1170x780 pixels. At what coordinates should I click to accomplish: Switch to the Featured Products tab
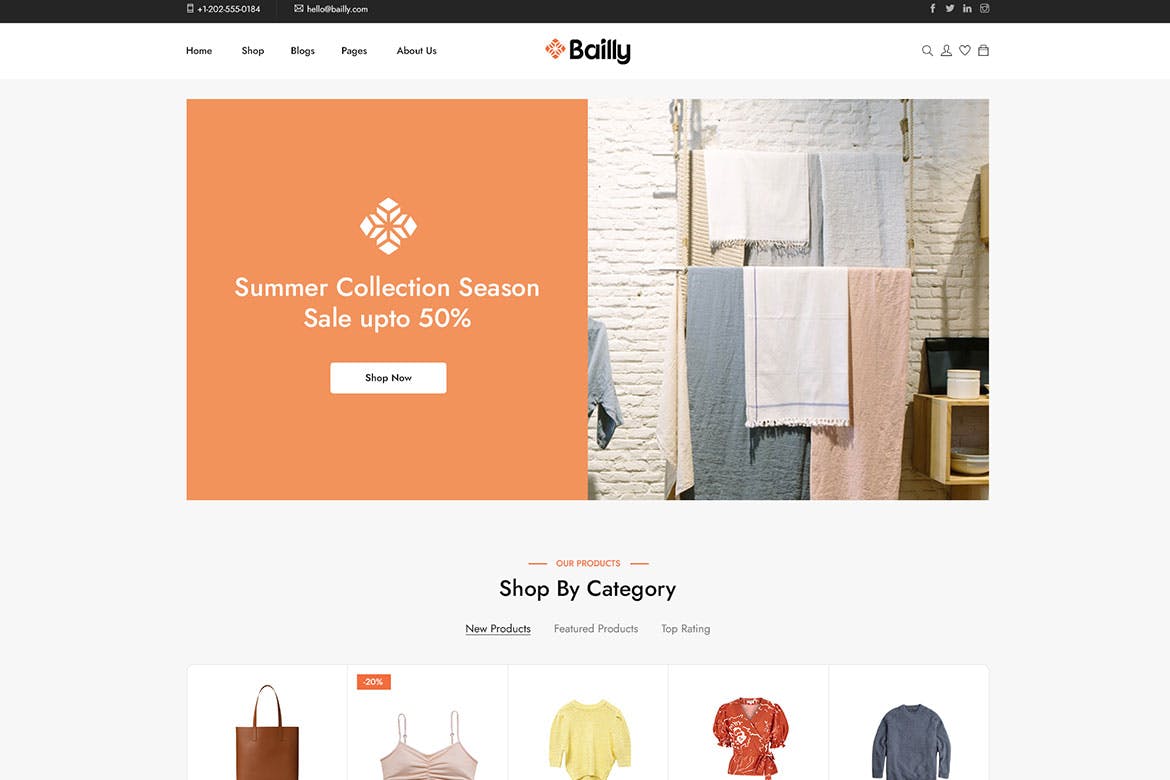595,628
